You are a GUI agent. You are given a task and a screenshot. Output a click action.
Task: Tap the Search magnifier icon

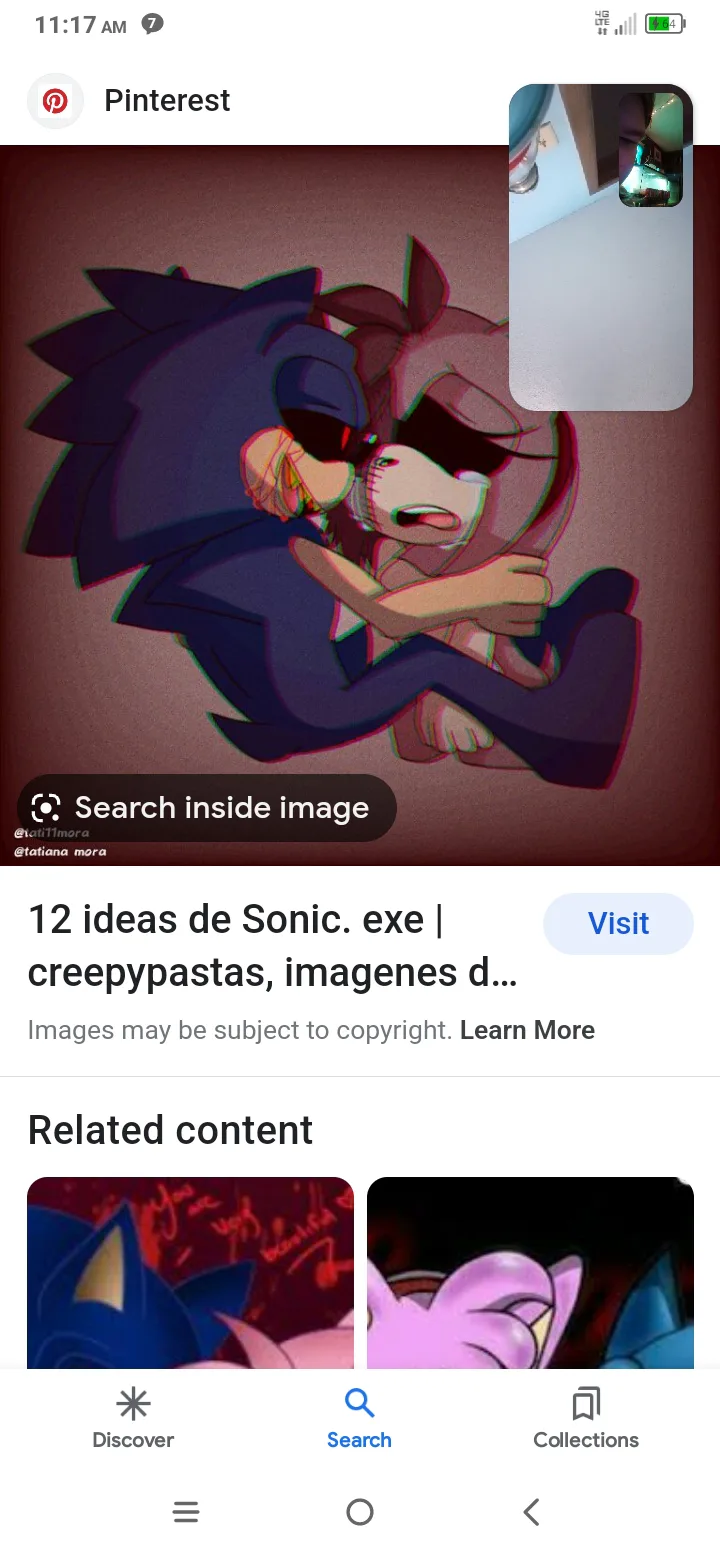tap(359, 1403)
